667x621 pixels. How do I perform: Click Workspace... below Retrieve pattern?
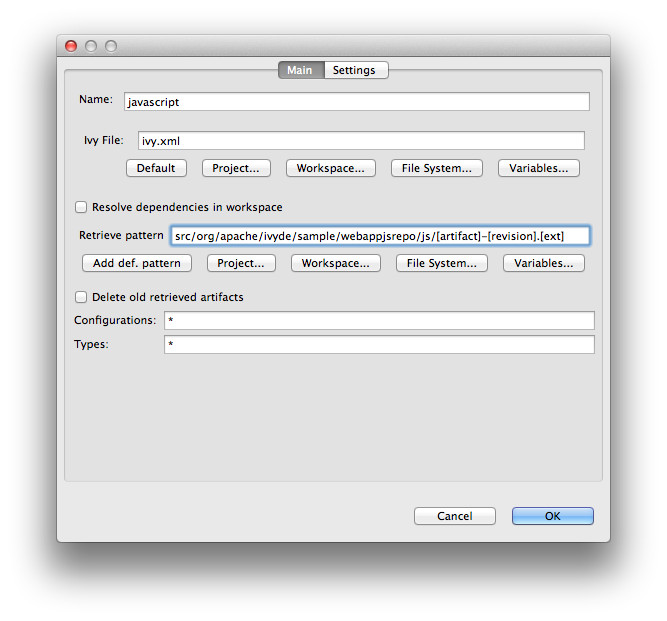pyautogui.click(x=336, y=263)
